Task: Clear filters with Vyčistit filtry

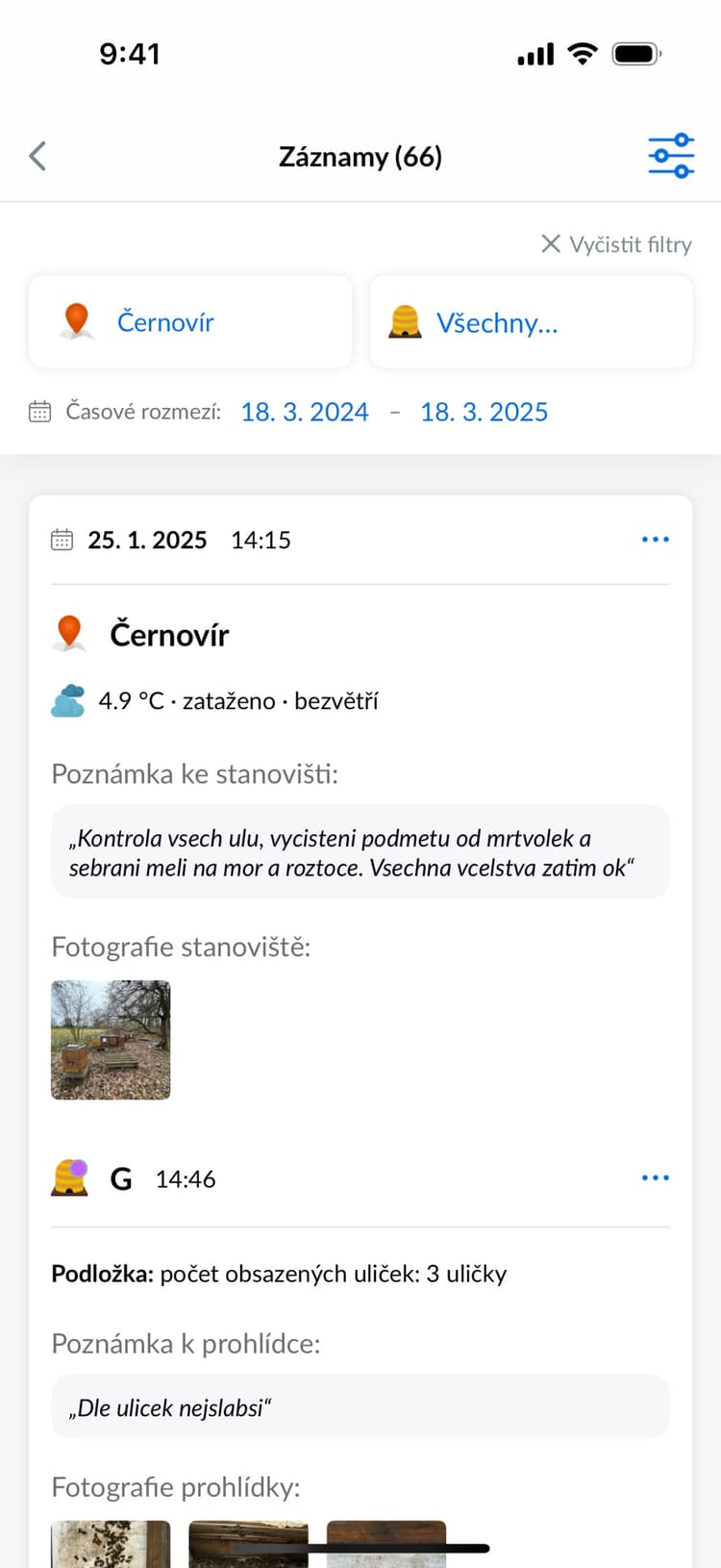Action: point(616,244)
